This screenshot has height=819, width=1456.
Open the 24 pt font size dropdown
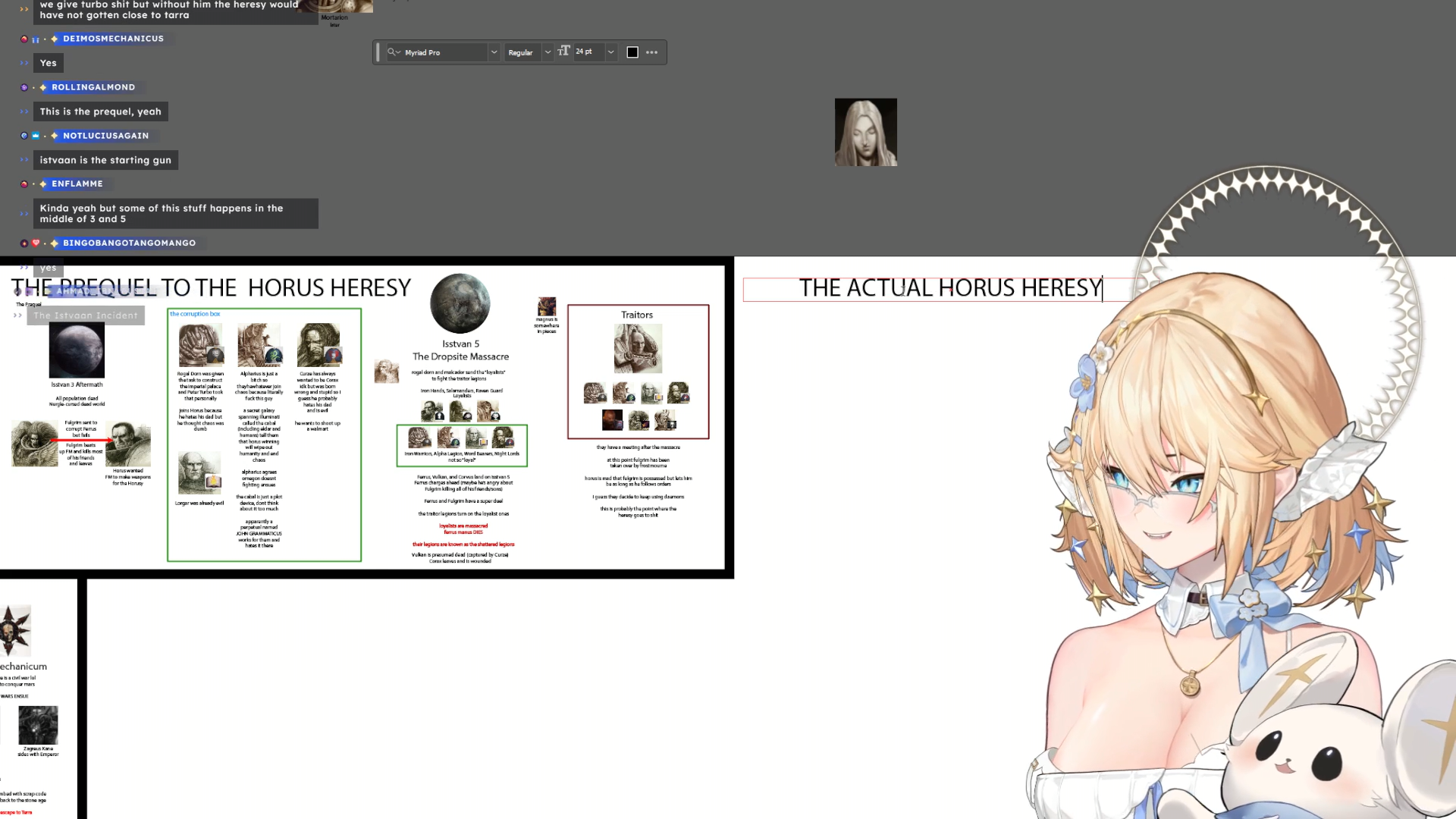(610, 52)
